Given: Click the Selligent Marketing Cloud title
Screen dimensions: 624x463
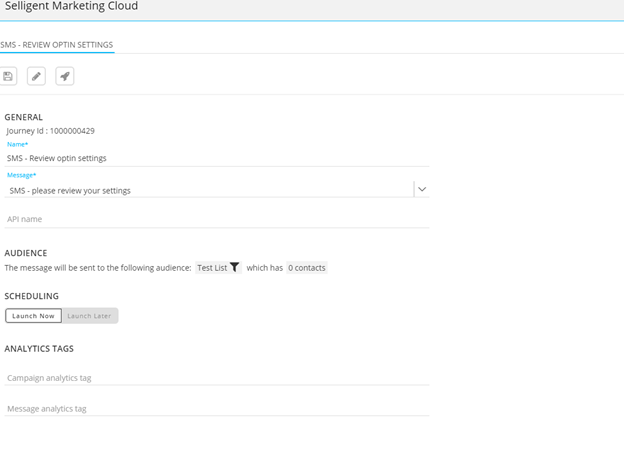Looking at the screenshot, I should [71, 6].
